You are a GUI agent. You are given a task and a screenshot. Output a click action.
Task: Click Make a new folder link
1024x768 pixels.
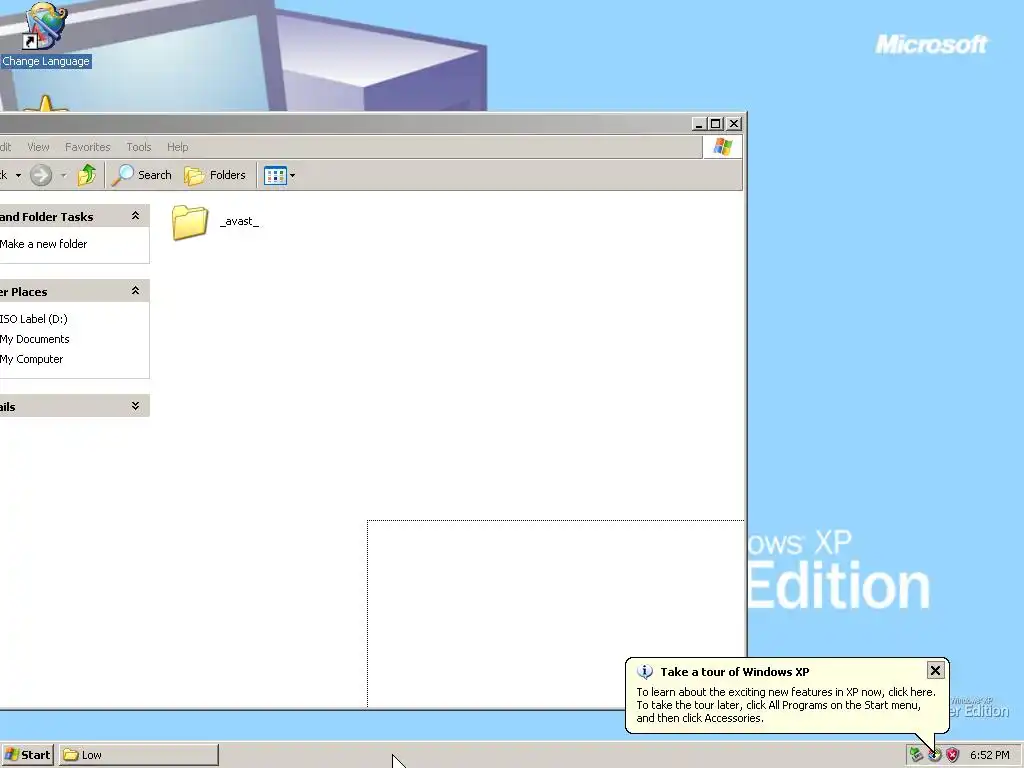(43, 244)
